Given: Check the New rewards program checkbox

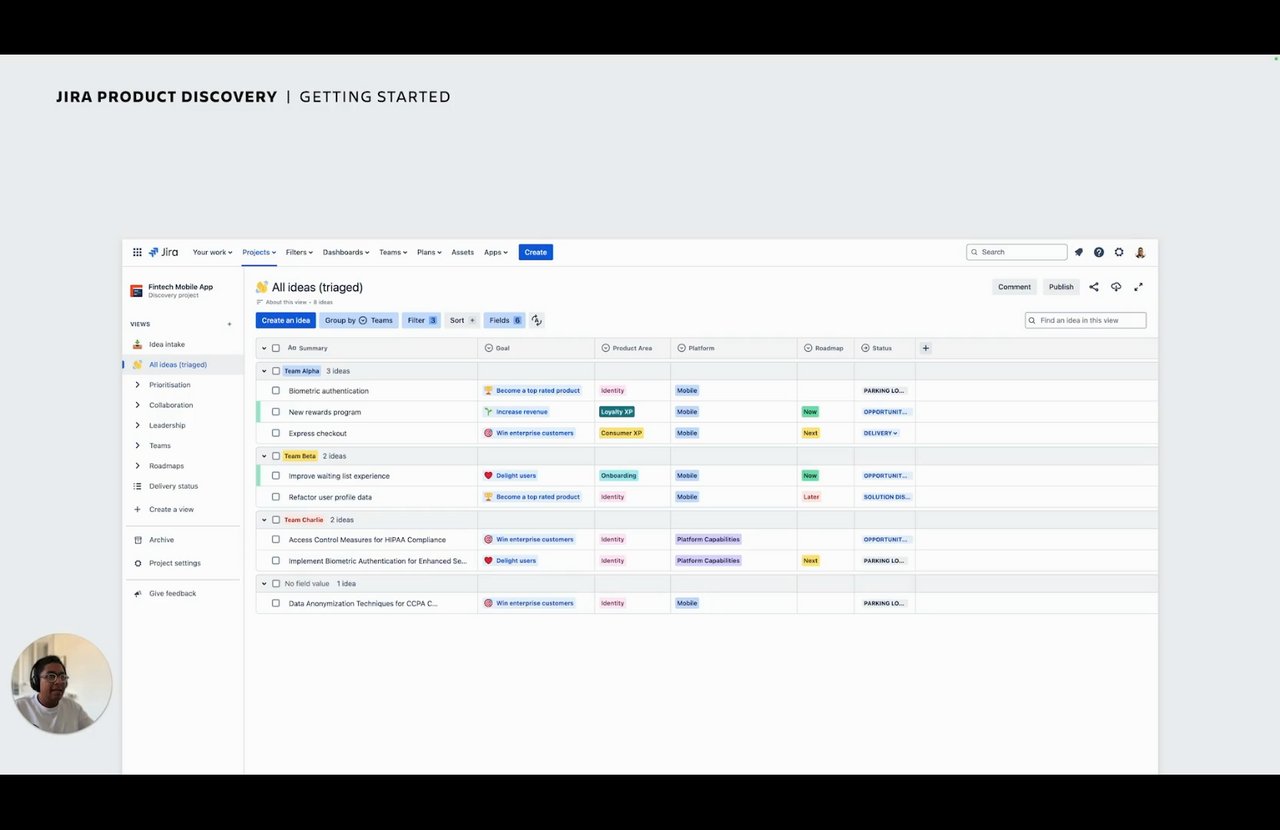Looking at the screenshot, I should (276, 412).
